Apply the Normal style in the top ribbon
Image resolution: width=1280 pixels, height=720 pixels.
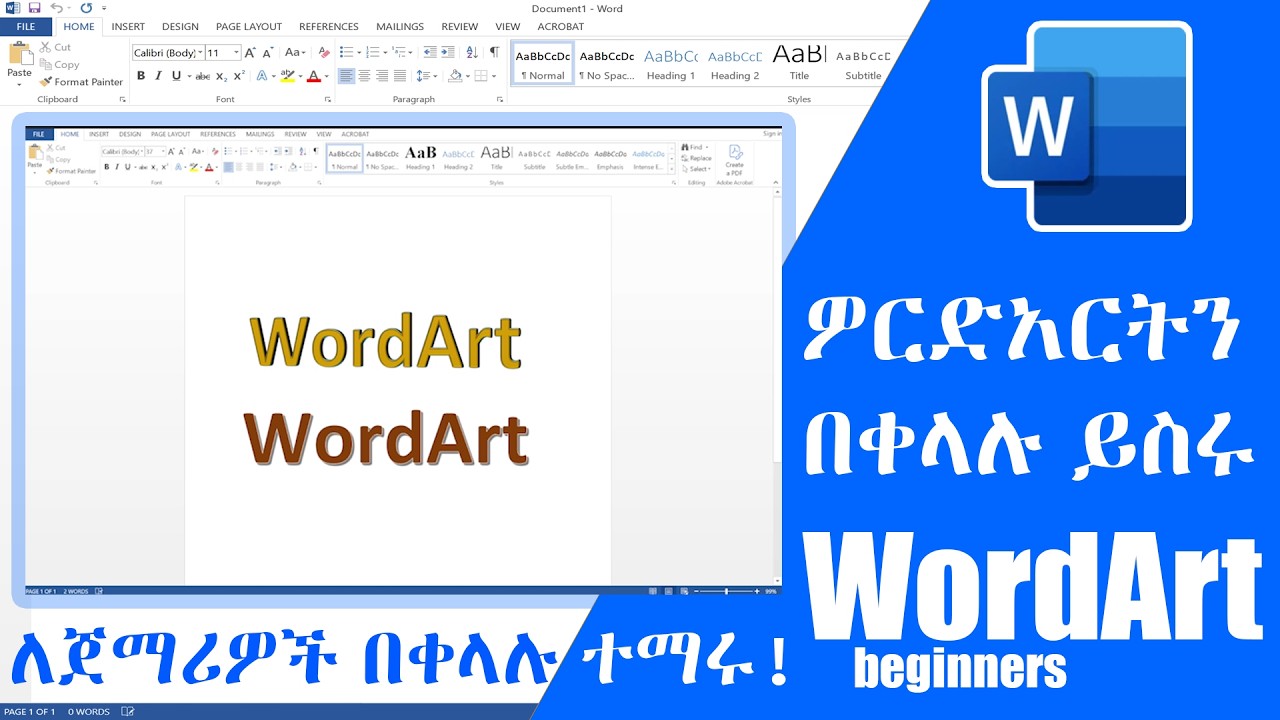coord(543,63)
